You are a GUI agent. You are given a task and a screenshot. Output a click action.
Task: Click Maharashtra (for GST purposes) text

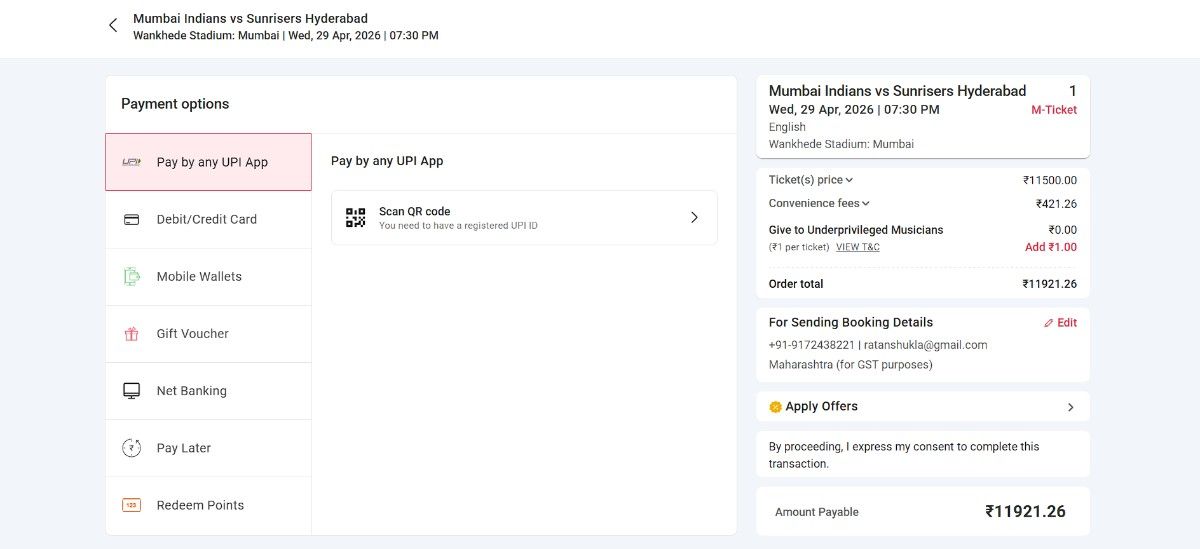click(851, 365)
